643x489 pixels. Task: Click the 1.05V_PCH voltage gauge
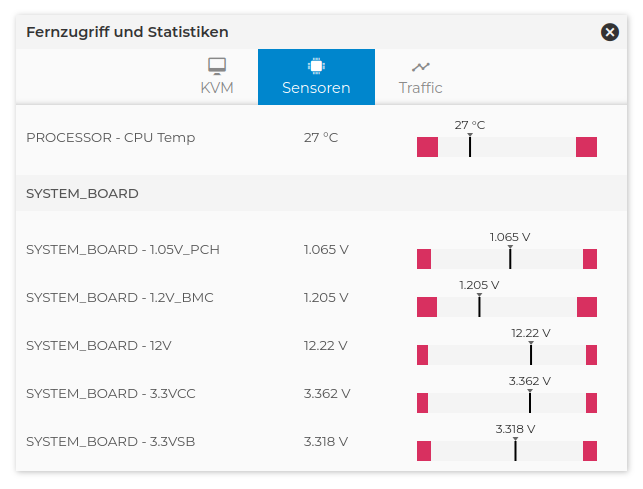506,259
